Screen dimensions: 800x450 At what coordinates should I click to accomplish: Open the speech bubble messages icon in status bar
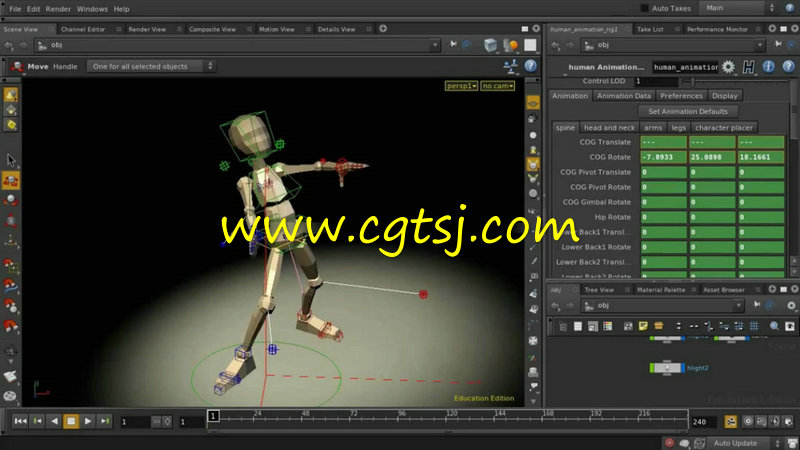click(x=684, y=443)
